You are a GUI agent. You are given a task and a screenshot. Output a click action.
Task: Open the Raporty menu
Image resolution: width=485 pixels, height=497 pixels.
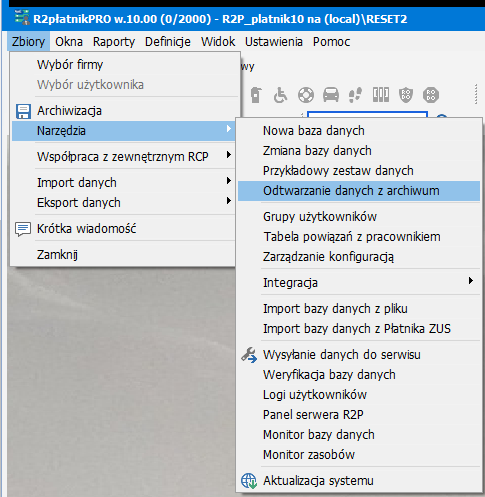pyautogui.click(x=114, y=42)
